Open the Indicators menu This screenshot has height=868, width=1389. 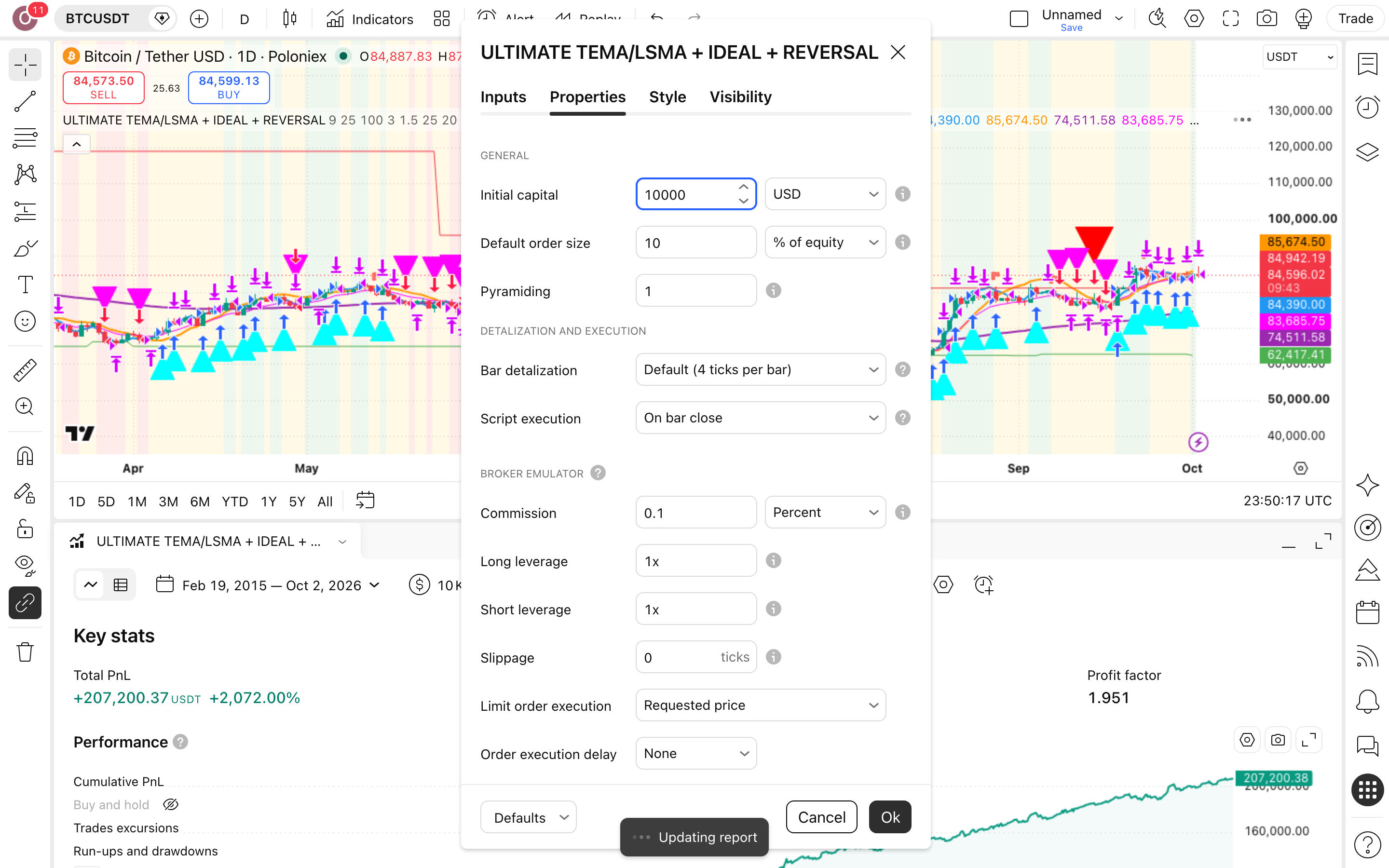point(369,19)
